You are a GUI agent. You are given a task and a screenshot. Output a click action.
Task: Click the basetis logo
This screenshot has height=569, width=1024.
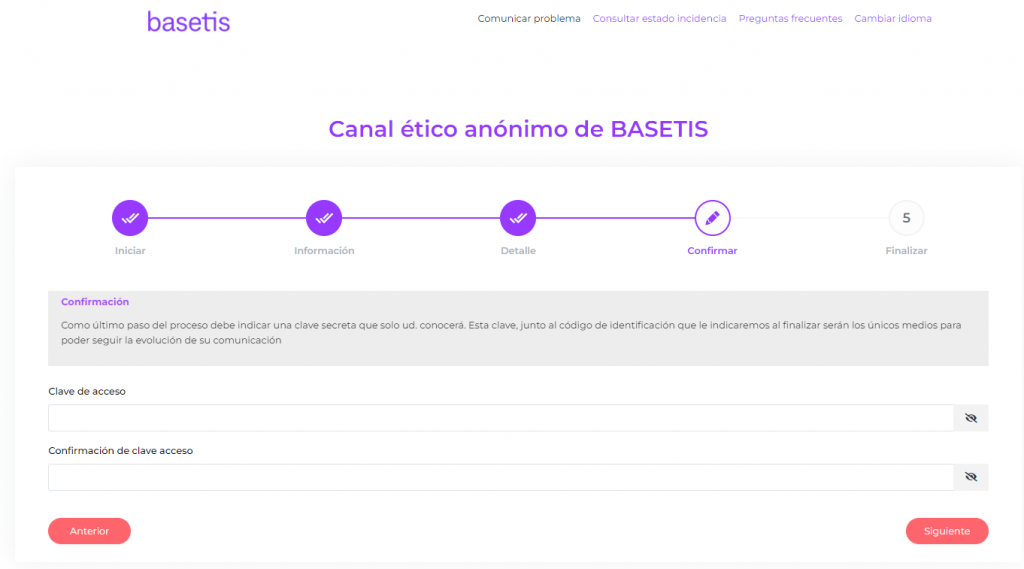coord(188,22)
